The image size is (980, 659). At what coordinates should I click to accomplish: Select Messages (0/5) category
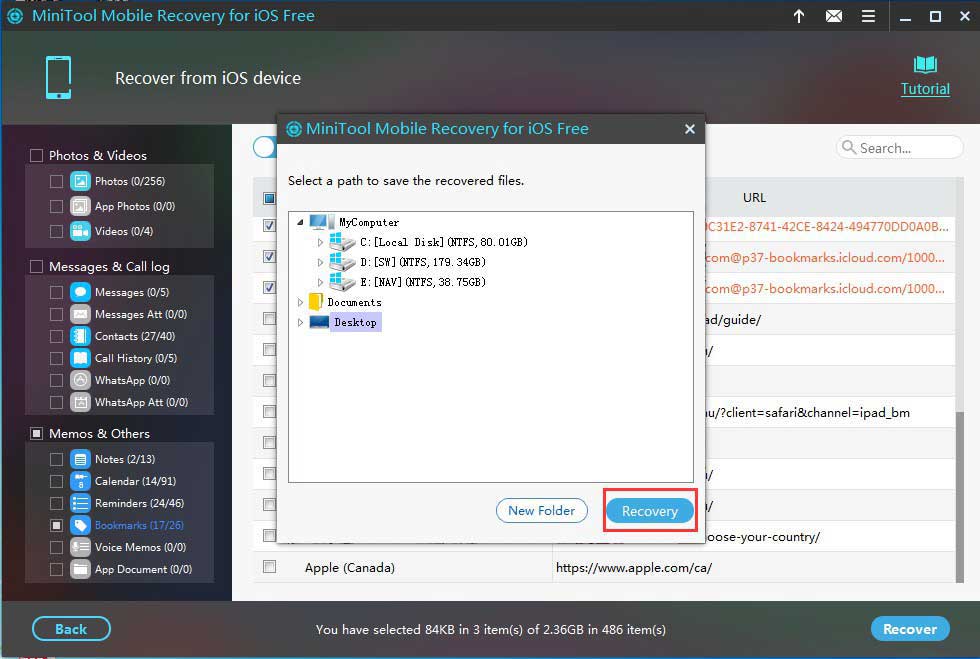point(132,292)
